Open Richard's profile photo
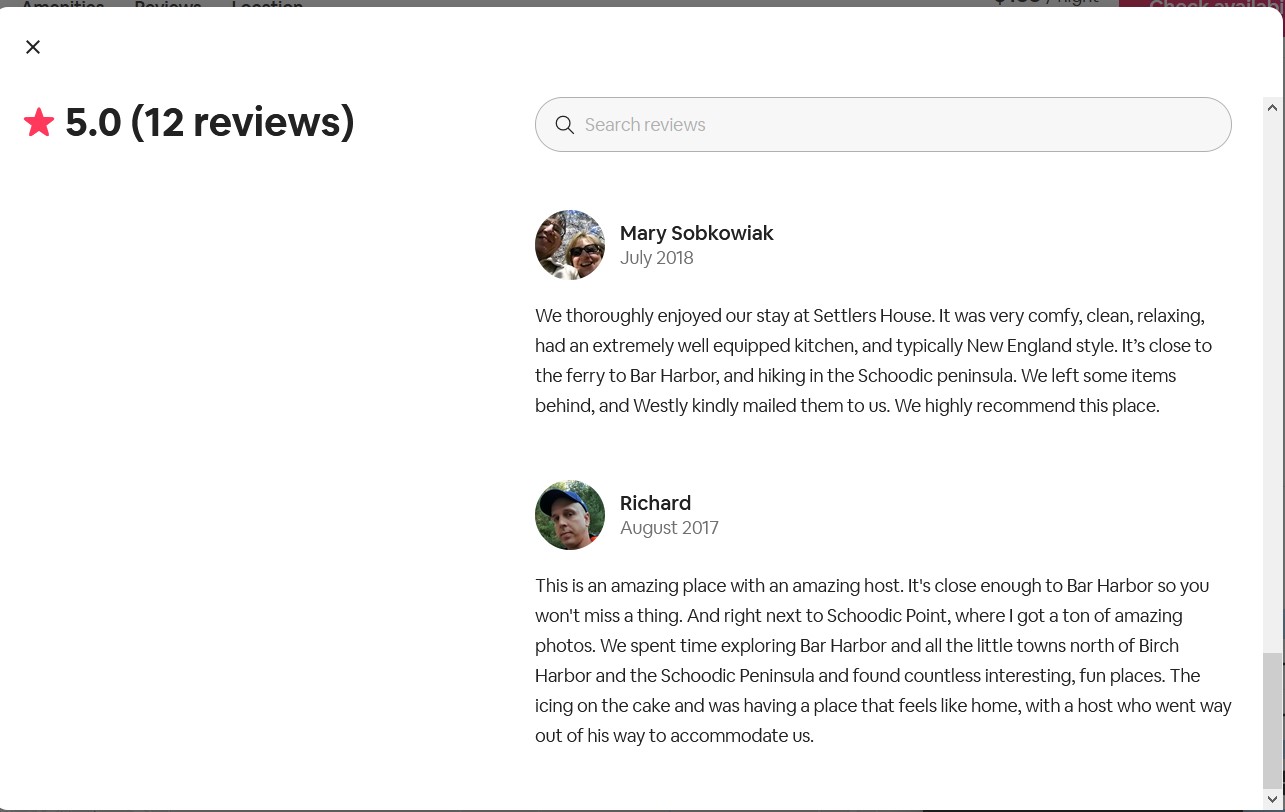The image size is (1285, 812). [x=570, y=515]
